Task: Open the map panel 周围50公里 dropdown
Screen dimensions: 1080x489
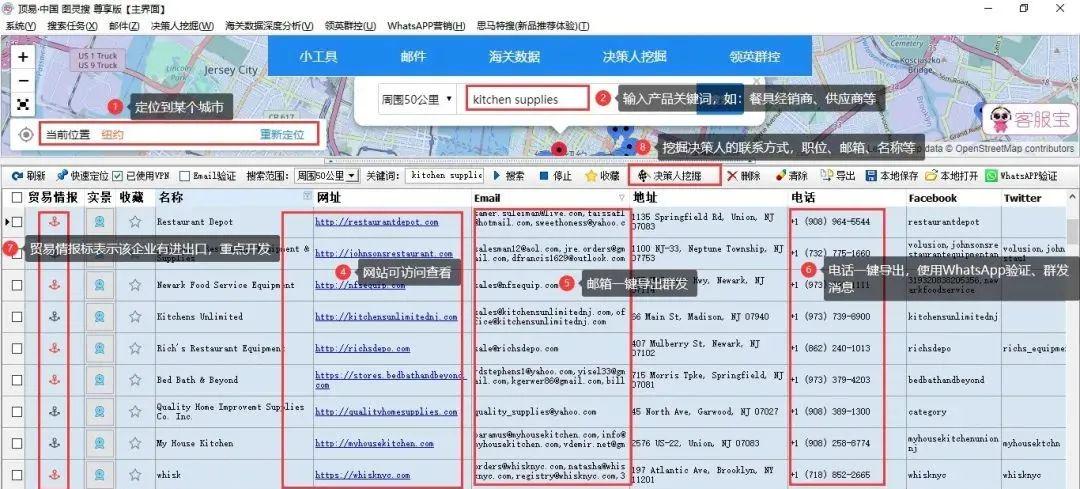Action: click(x=417, y=99)
